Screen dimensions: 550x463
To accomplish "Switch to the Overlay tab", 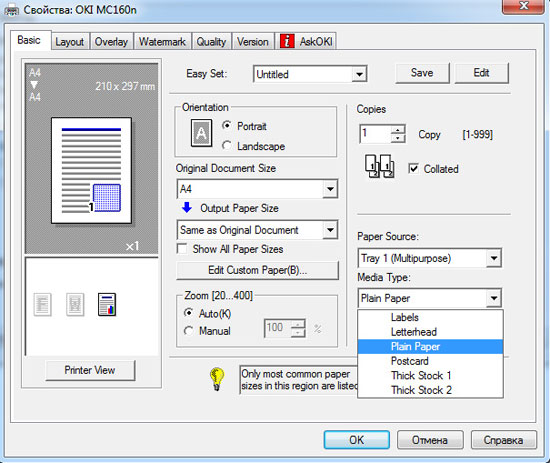I will tap(111, 42).
